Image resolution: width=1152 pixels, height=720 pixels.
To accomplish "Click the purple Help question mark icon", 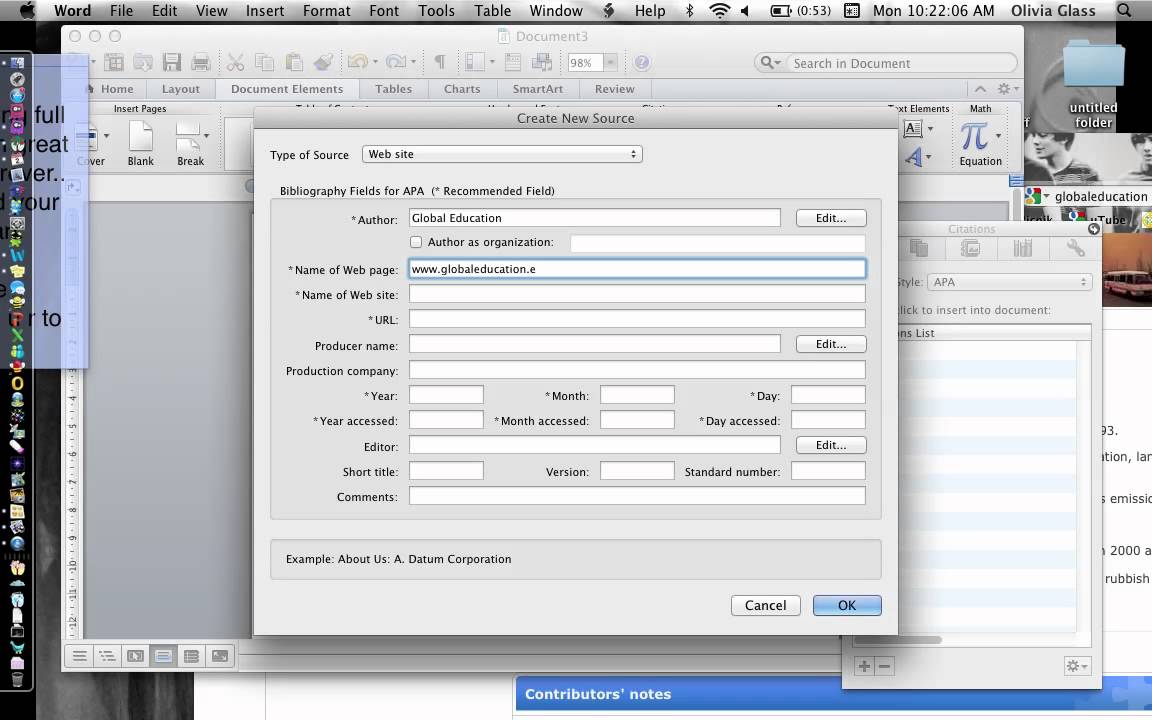I will coord(641,62).
